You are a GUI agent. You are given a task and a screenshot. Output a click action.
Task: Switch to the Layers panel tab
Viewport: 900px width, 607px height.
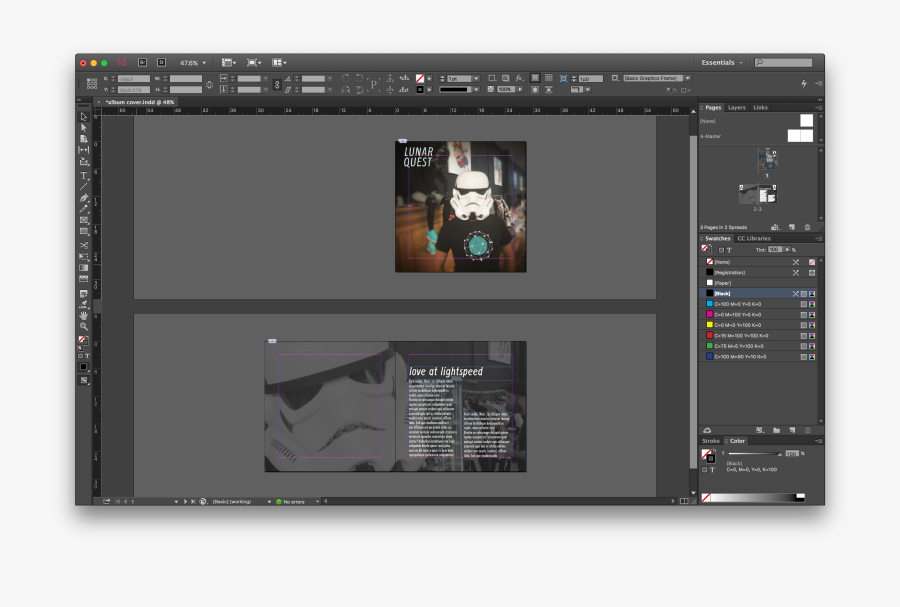[735, 107]
